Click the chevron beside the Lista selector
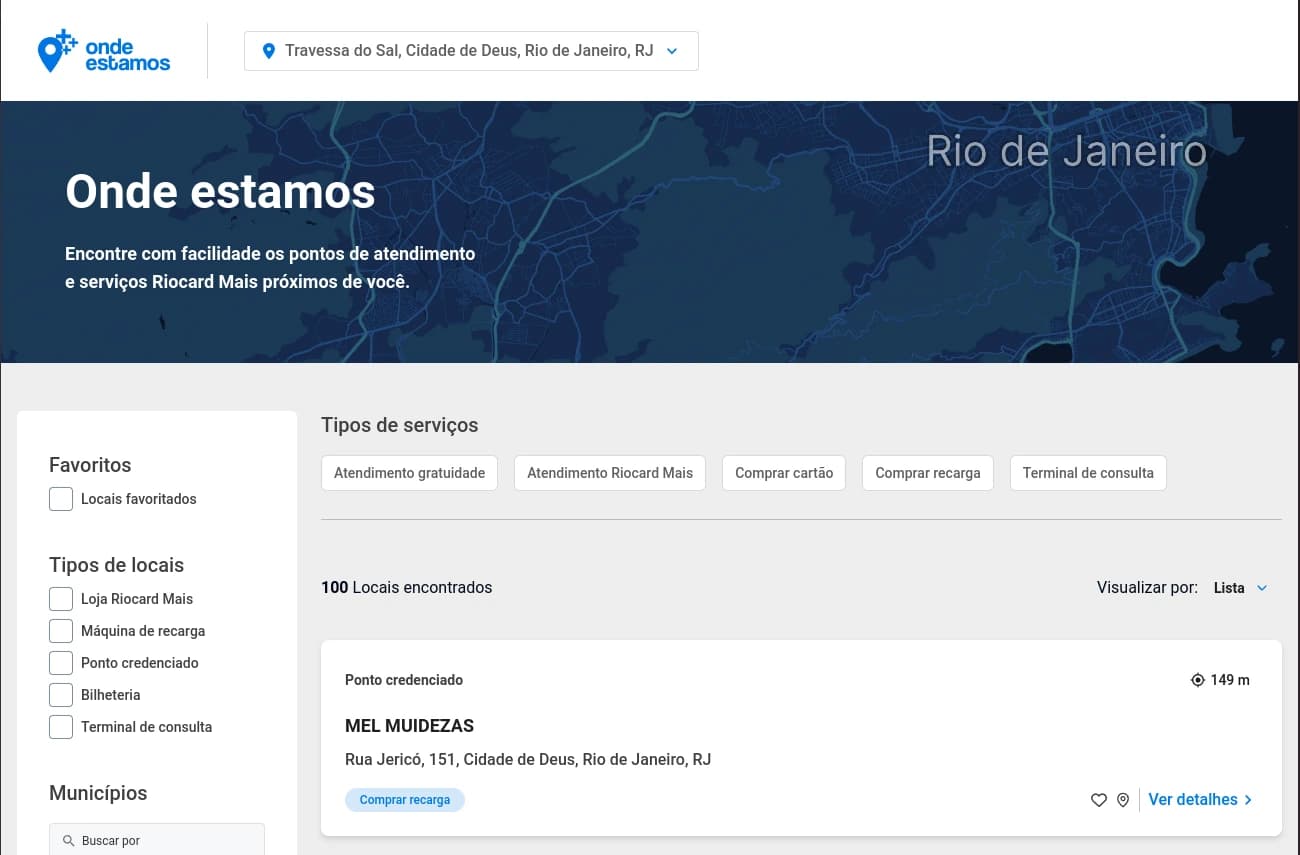This screenshot has height=855, width=1300. click(1261, 588)
